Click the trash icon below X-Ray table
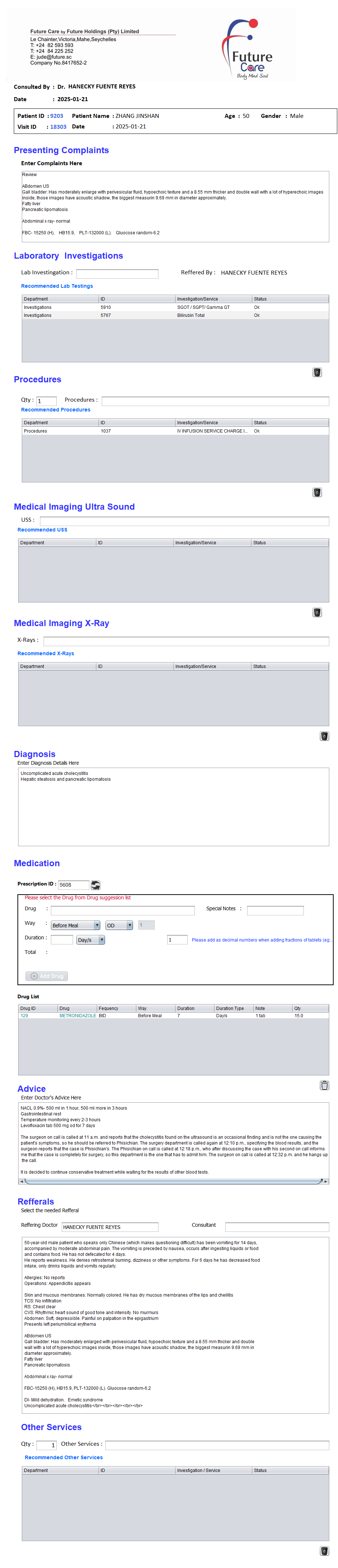This screenshot has width=338, height=1568. tap(324, 735)
